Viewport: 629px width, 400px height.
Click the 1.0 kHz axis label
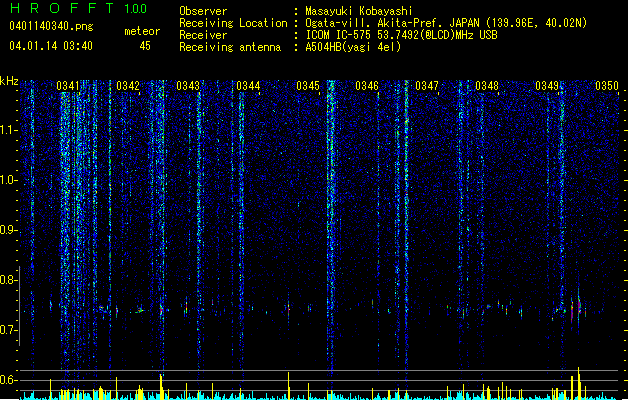pyautogui.click(x=9, y=180)
